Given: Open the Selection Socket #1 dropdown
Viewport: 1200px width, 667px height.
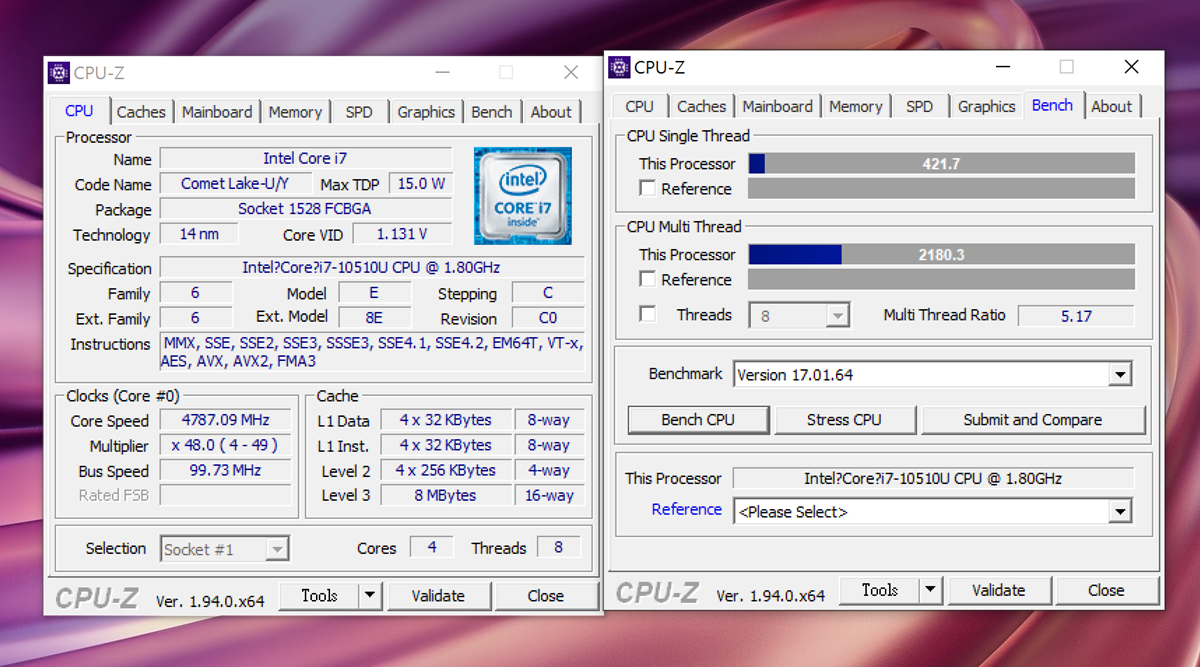Looking at the screenshot, I should [x=225, y=549].
